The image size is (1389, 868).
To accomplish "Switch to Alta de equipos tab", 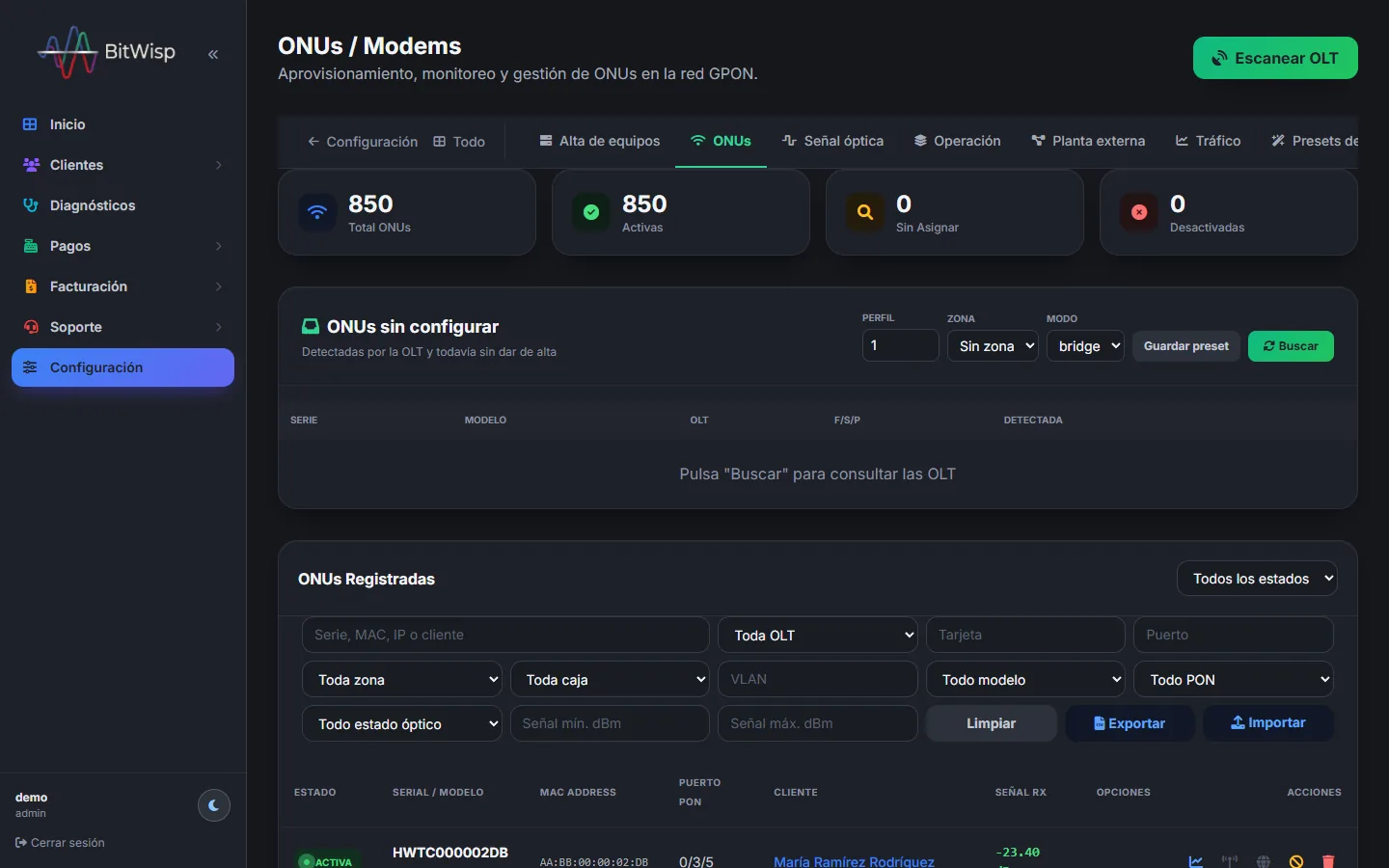I will (599, 141).
